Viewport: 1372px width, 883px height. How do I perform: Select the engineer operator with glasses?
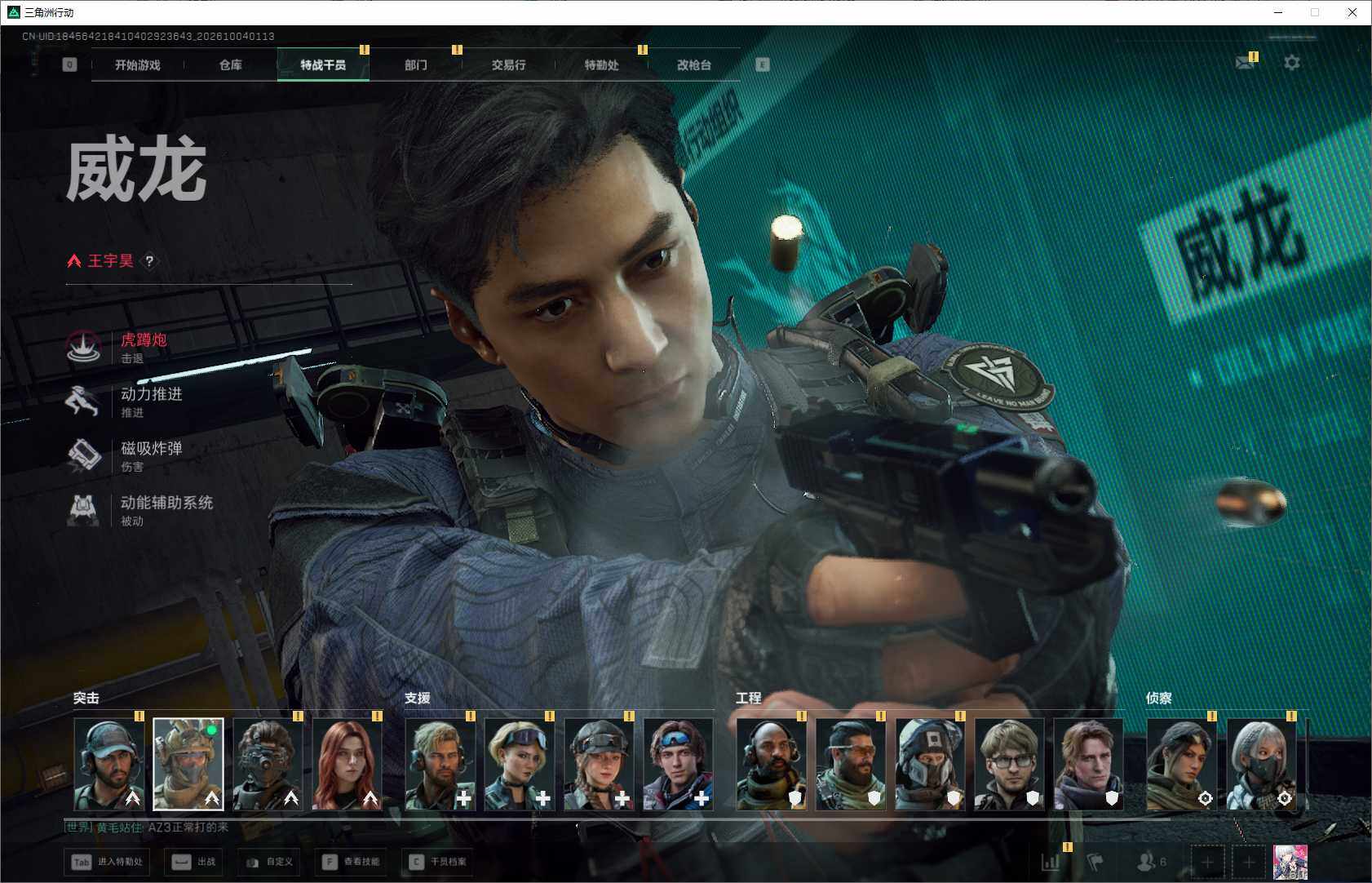click(1010, 765)
